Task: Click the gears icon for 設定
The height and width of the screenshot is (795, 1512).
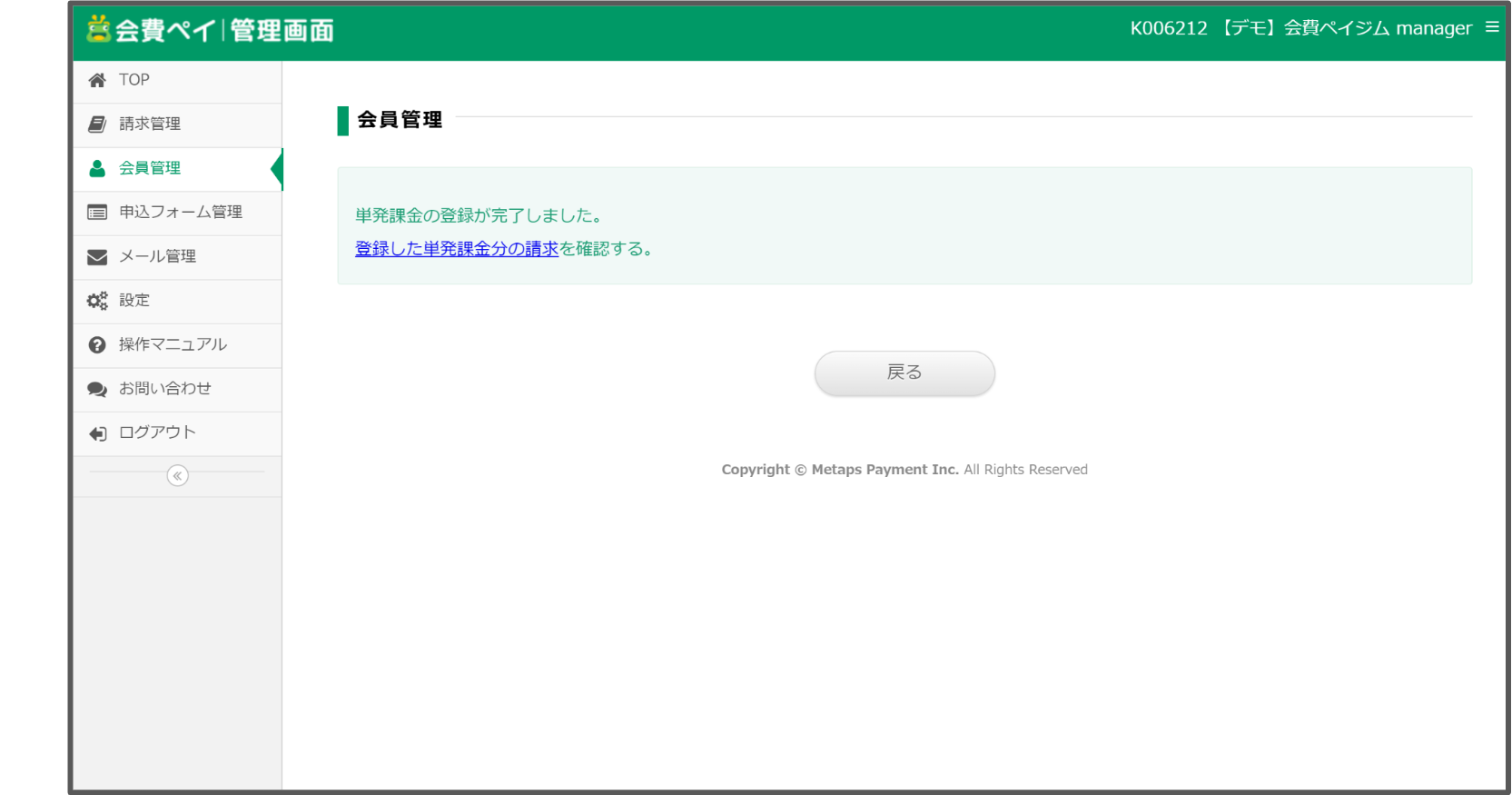Action: 97,301
